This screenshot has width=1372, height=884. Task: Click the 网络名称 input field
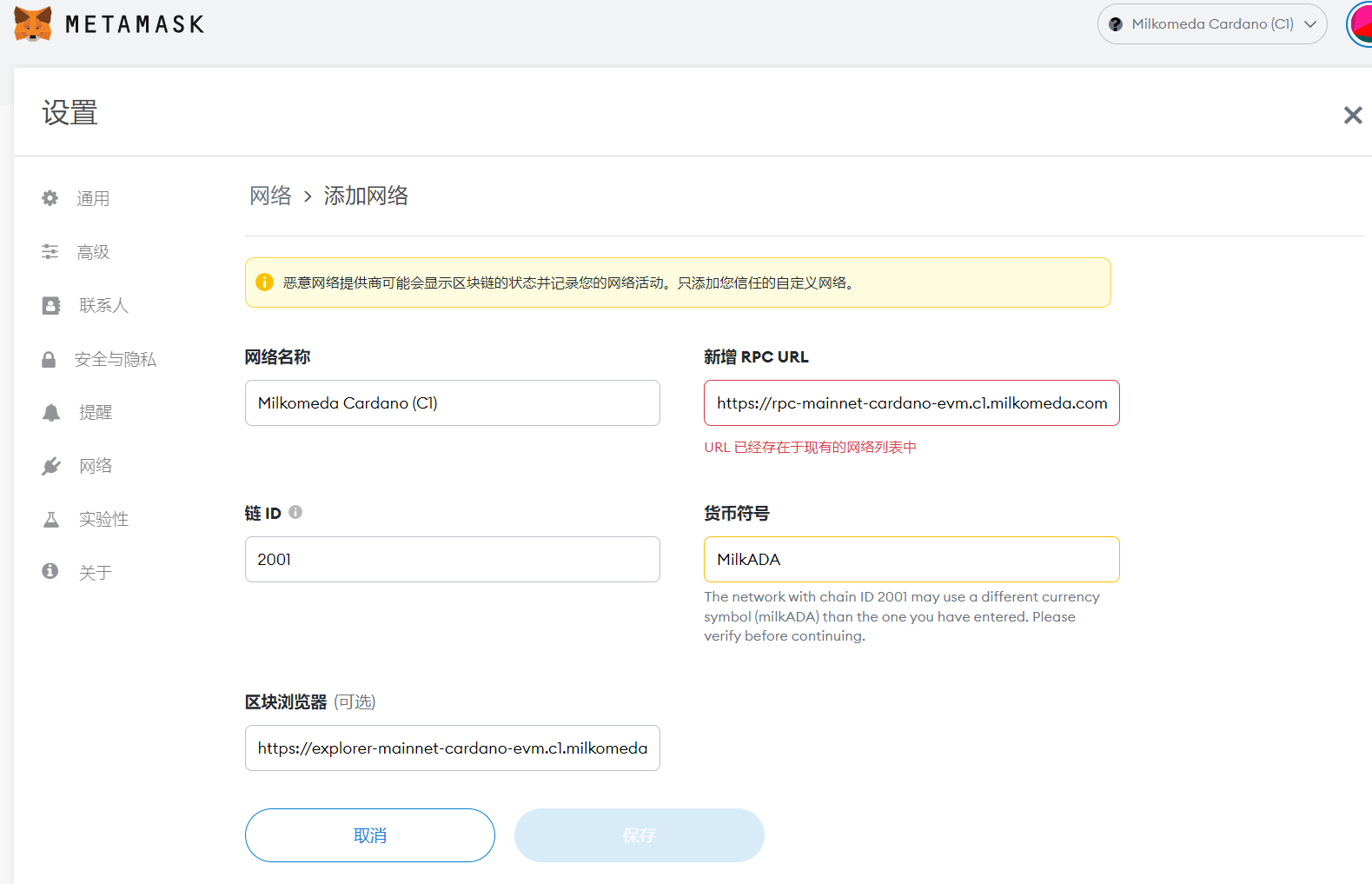(x=452, y=403)
